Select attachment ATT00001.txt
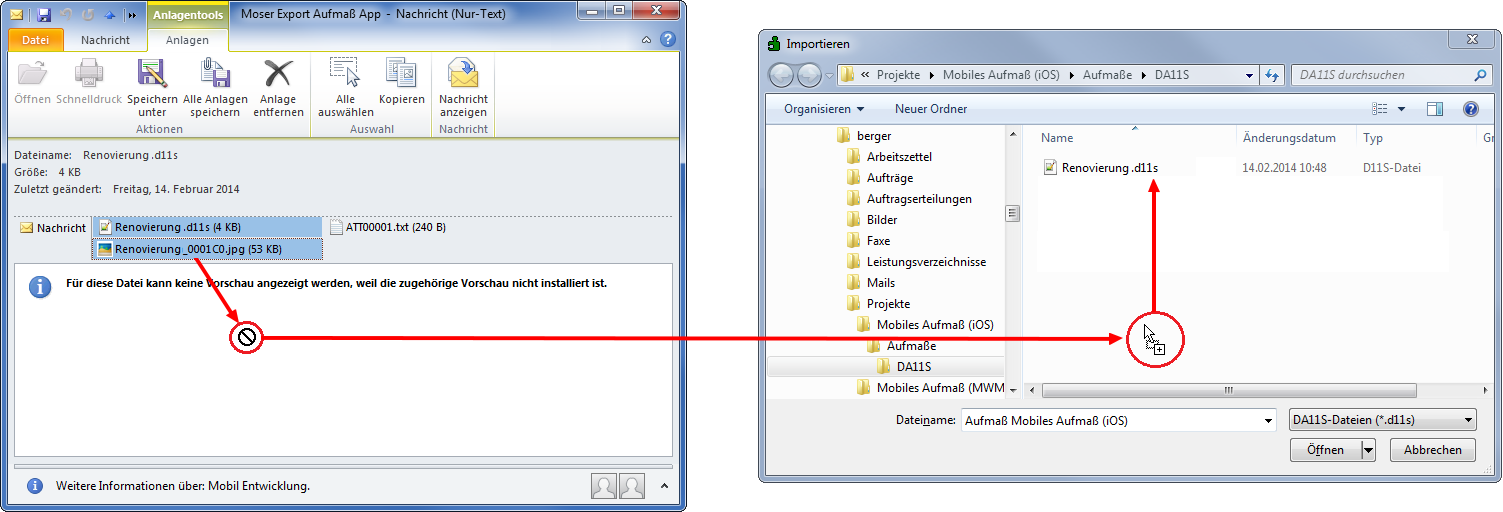Image resolution: width=1503 pixels, height=512 pixels. click(x=388, y=227)
